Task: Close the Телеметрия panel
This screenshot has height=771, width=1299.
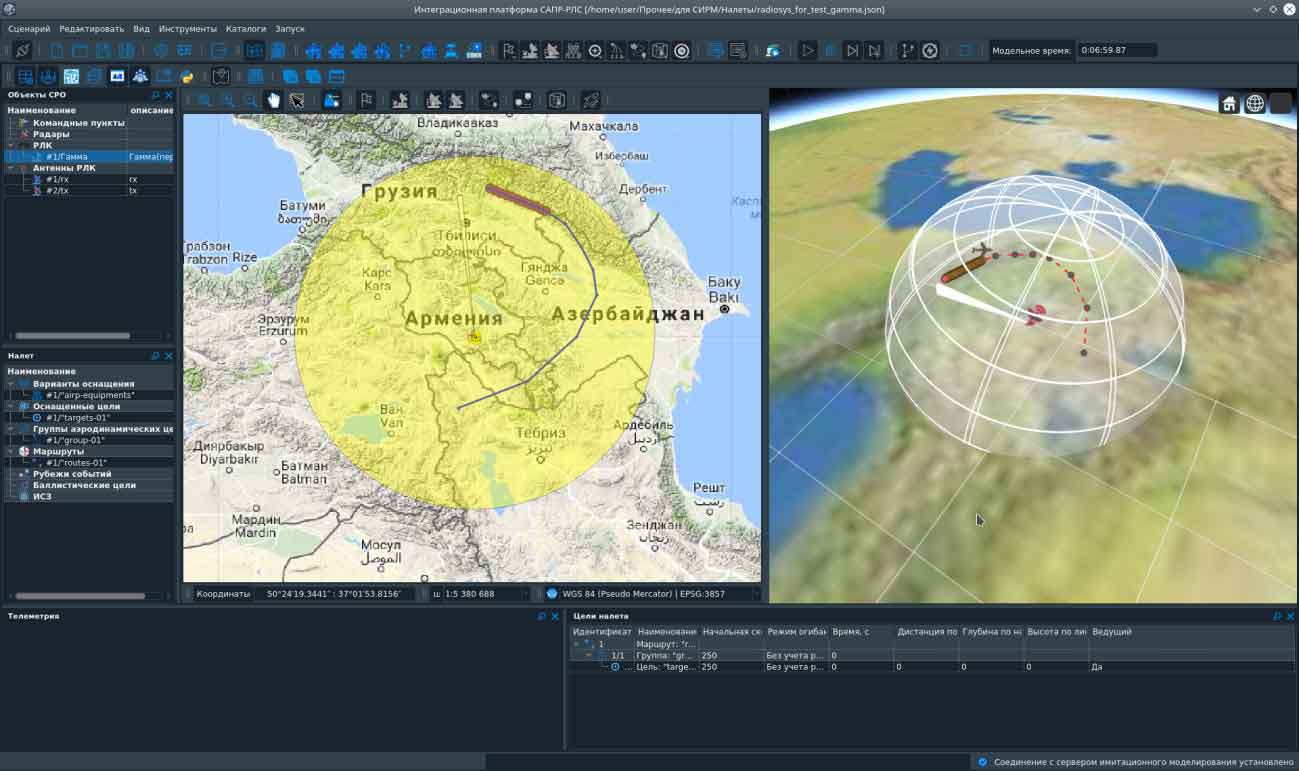Action: [x=555, y=616]
